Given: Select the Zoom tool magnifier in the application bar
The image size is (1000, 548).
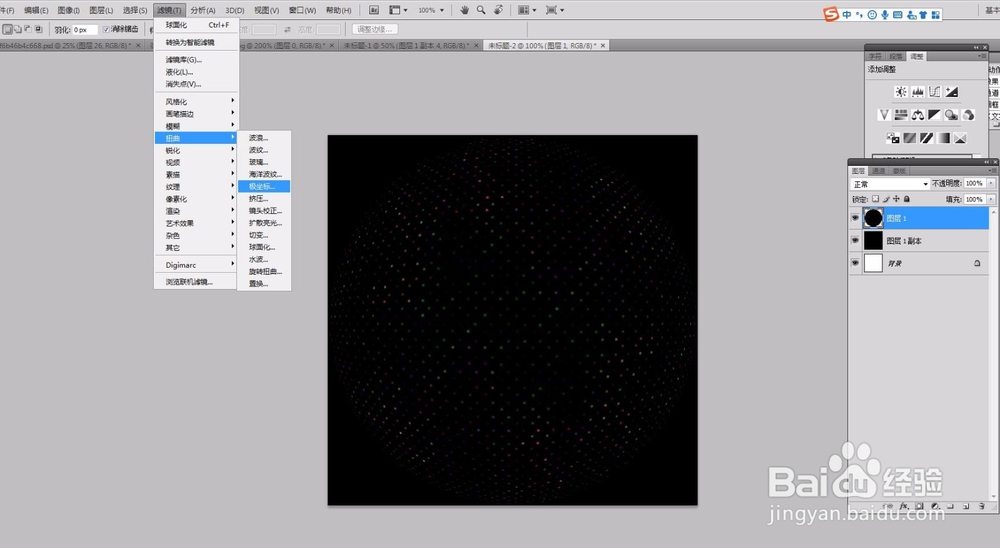Looking at the screenshot, I should 481,10.
